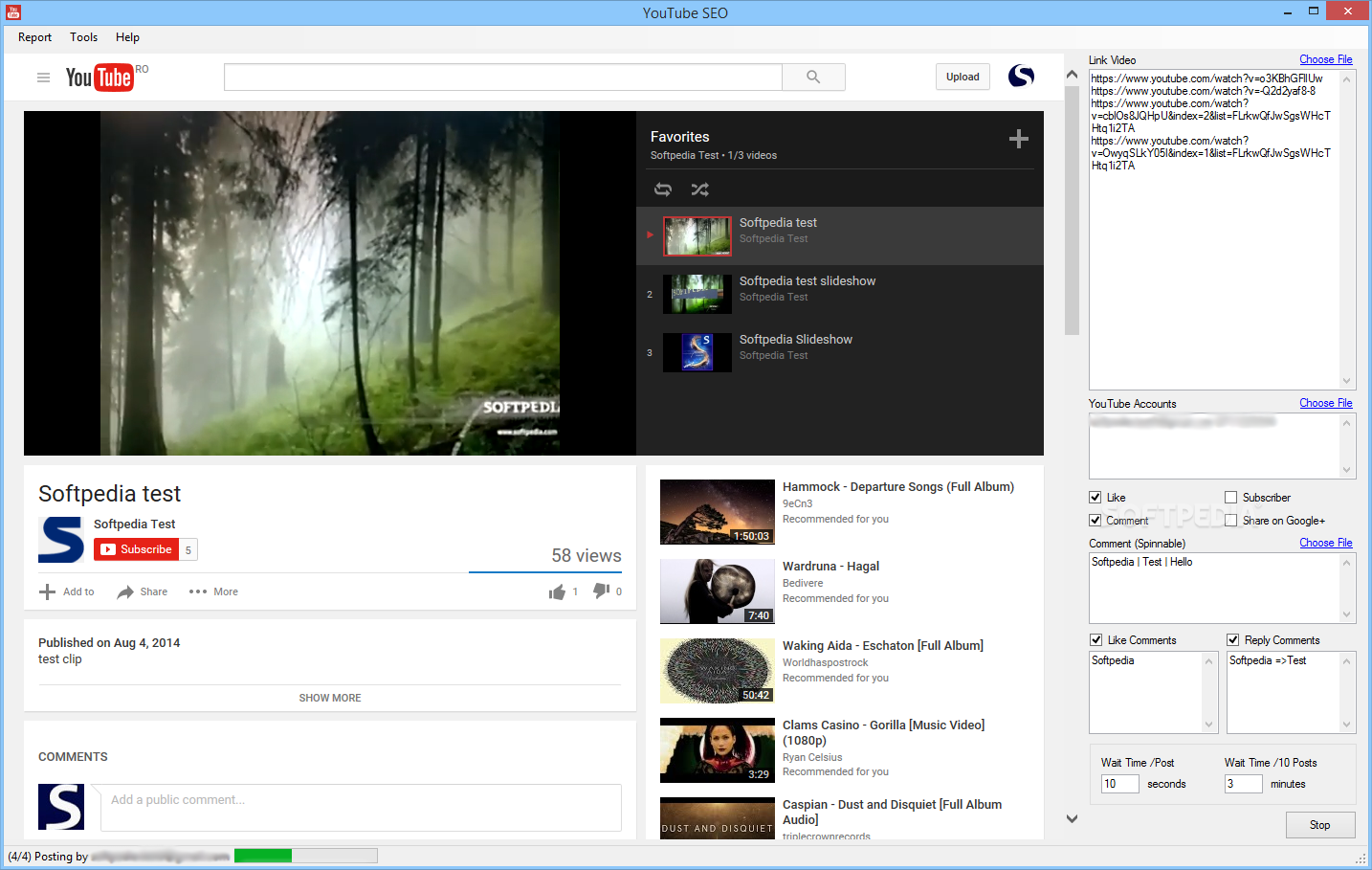Click the Worldhaspostrock channel name
Screen dimensions: 1372x870
pyautogui.click(x=825, y=662)
